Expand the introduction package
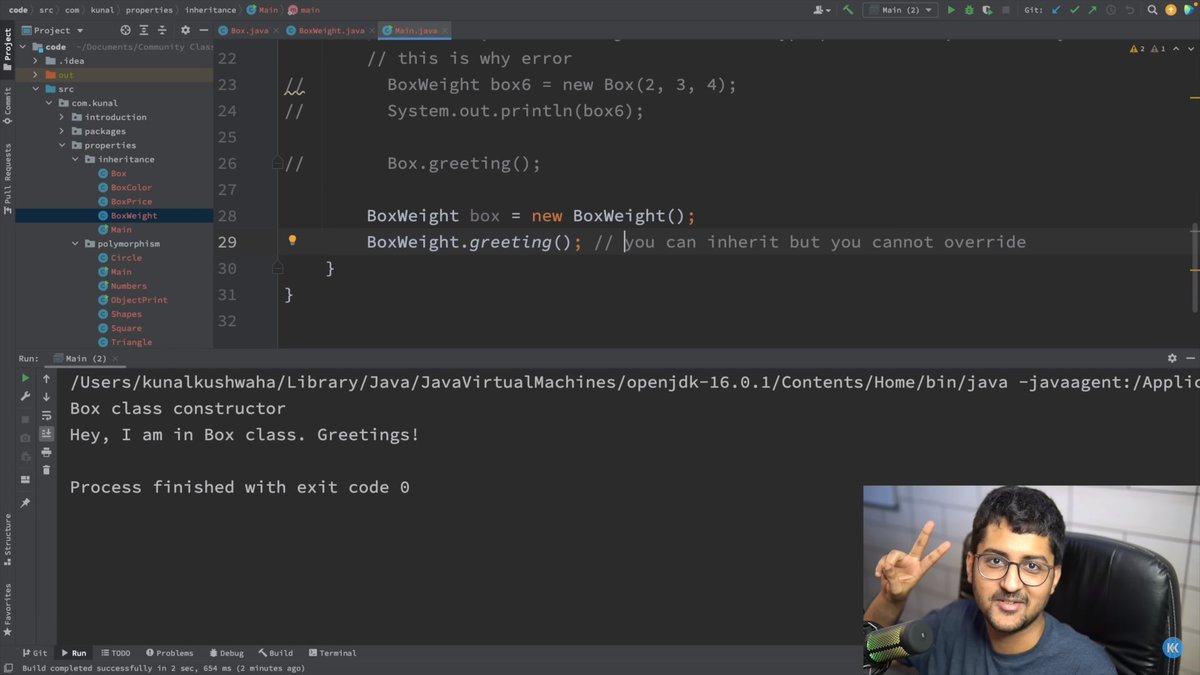 coord(61,117)
